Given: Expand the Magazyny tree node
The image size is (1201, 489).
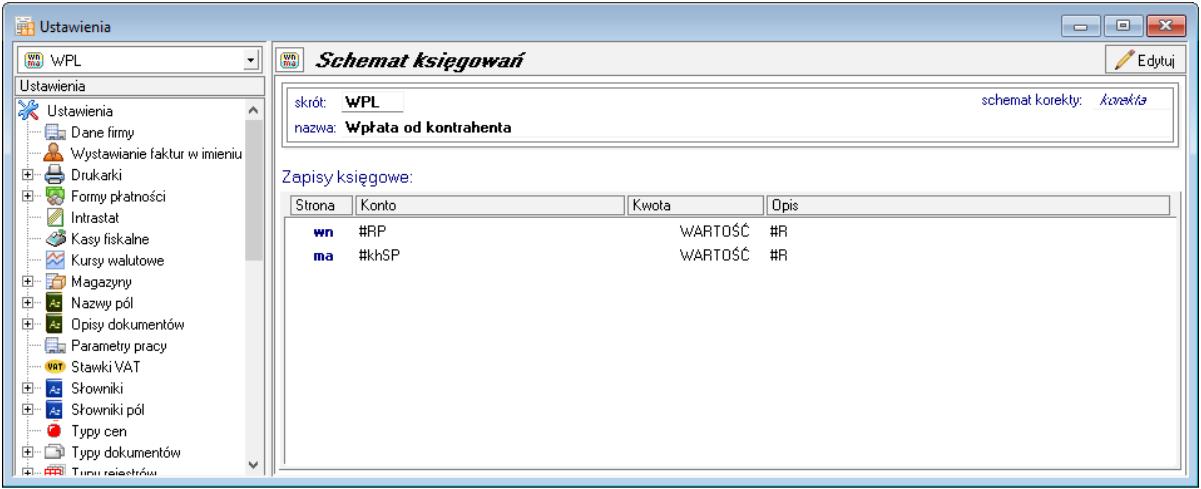Looking at the screenshot, I should 27,282.
